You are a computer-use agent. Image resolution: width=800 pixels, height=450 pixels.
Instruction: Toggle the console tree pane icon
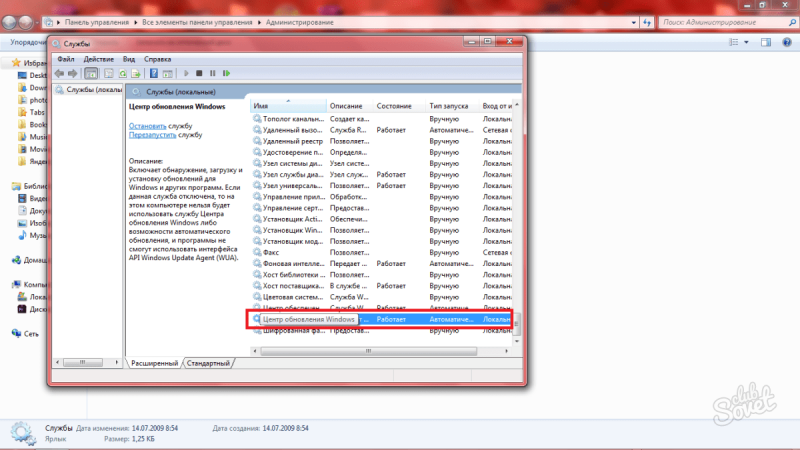(x=91, y=73)
